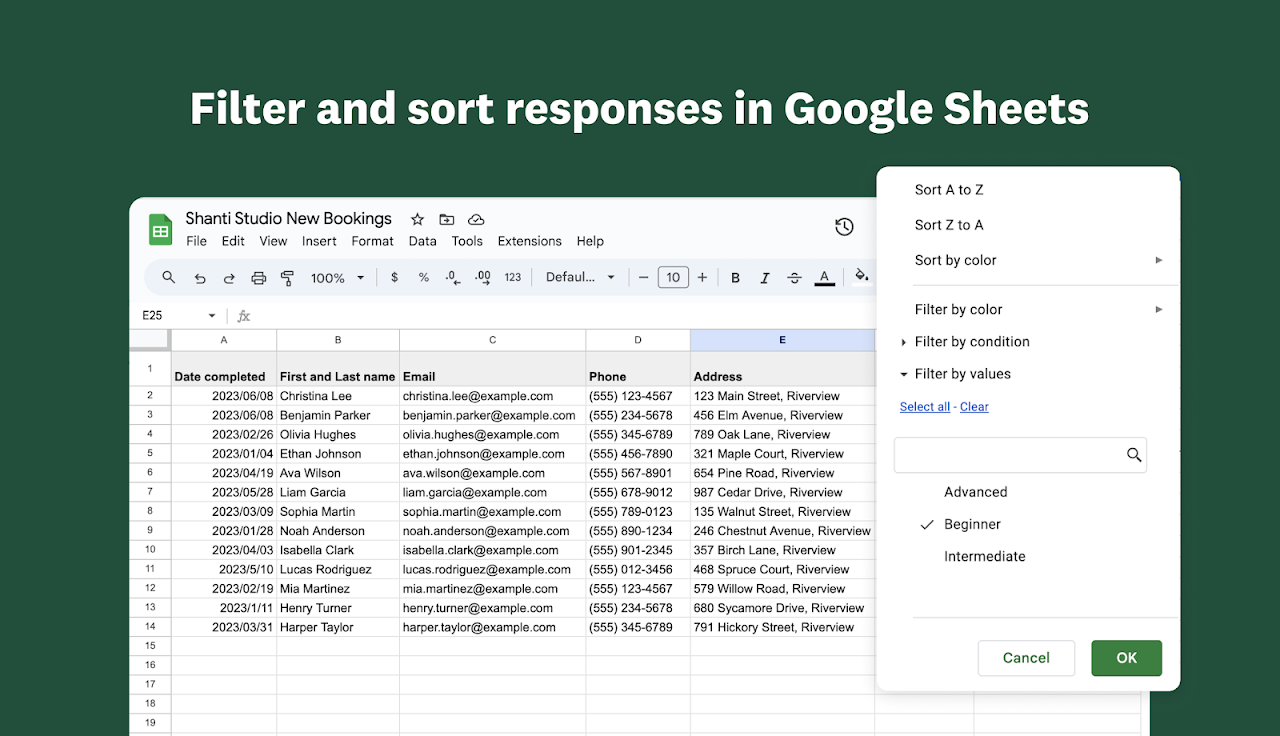1280x736 pixels.
Task: Cancel the filter dialog
Action: click(1026, 658)
